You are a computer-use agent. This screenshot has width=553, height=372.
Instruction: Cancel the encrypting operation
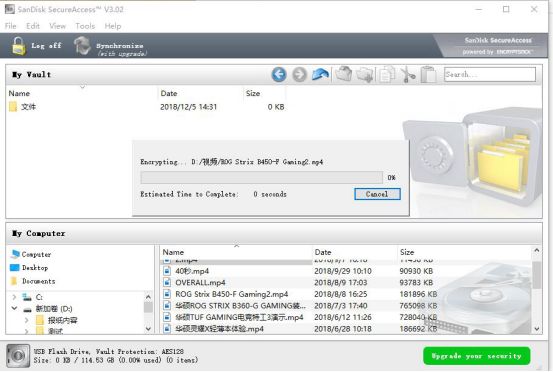pos(377,194)
